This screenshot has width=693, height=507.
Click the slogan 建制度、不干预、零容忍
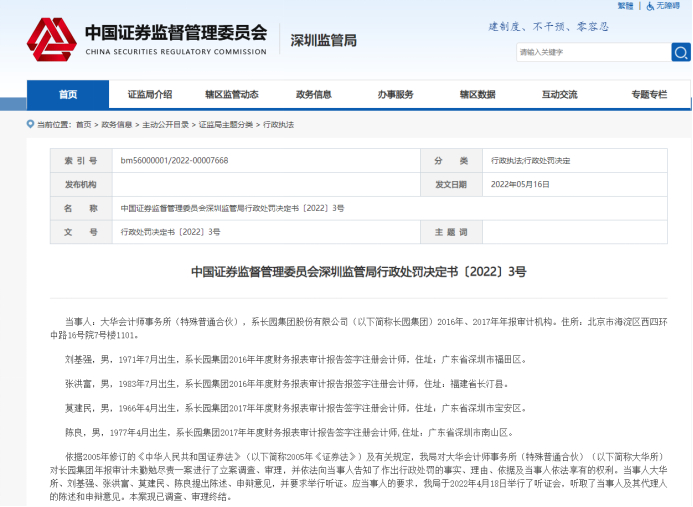(548, 27)
